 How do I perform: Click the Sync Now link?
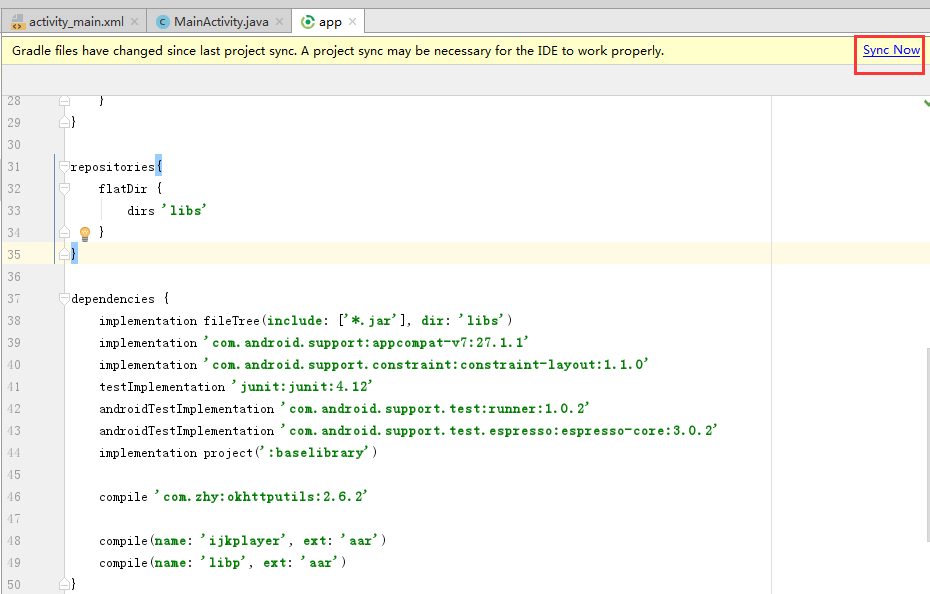pyautogui.click(x=891, y=50)
